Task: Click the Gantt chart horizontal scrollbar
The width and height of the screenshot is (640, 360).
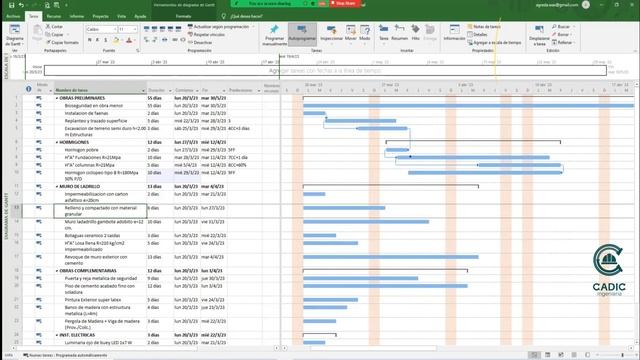Action: pyautogui.click(x=373, y=348)
